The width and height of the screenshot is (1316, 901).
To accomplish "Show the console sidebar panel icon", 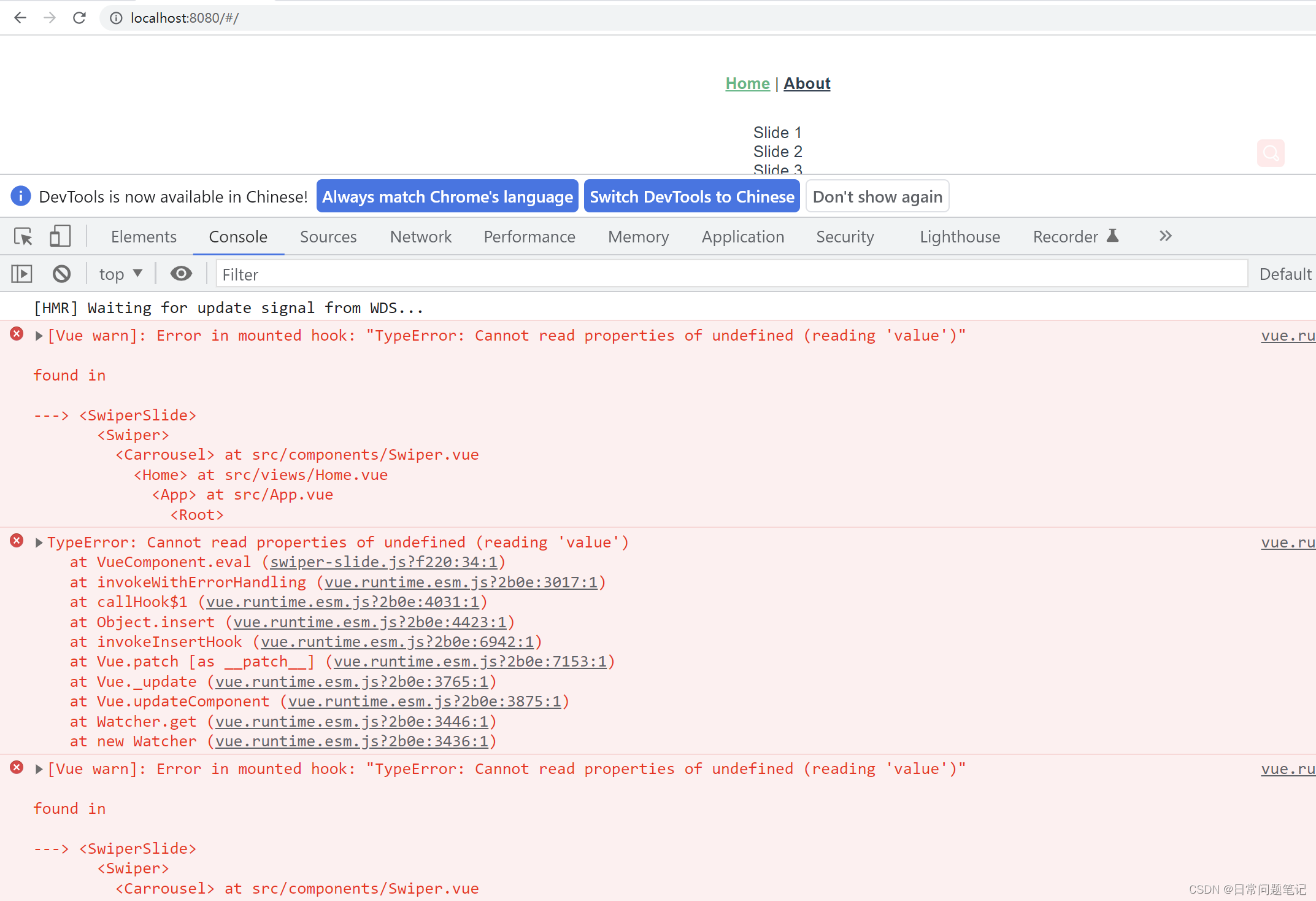I will point(22,274).
